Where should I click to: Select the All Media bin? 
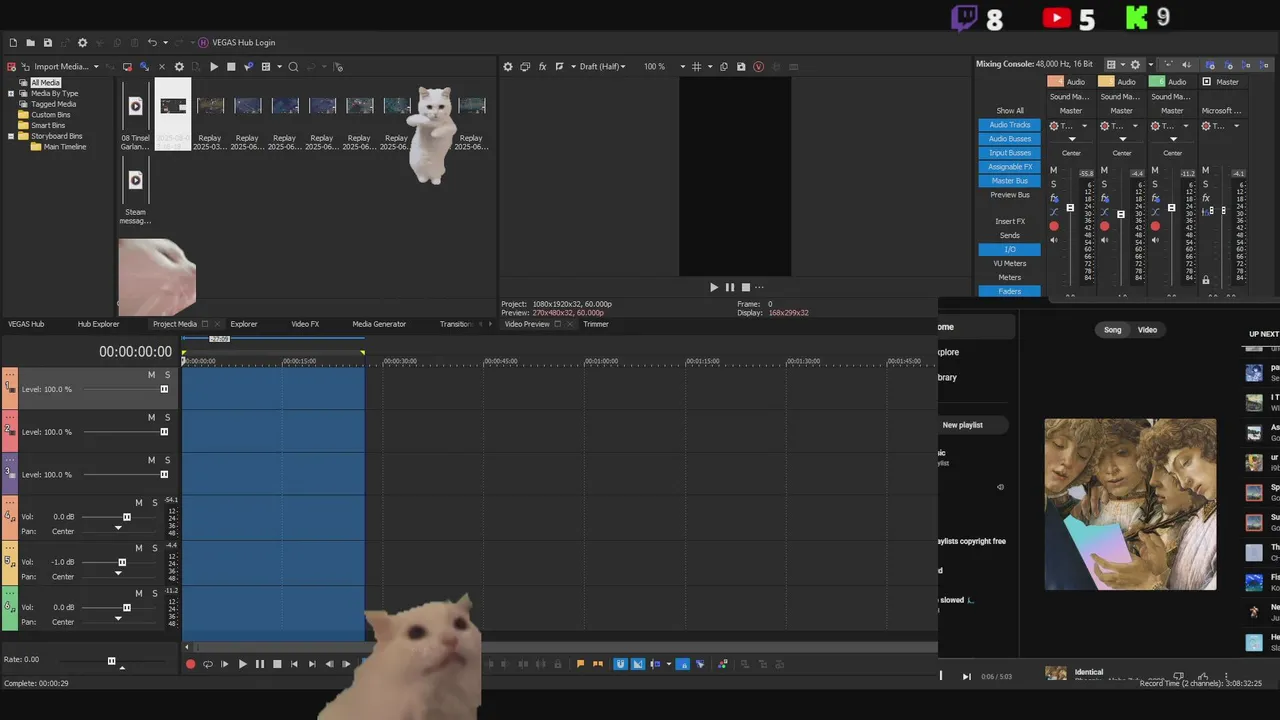(x=45, y=83)
